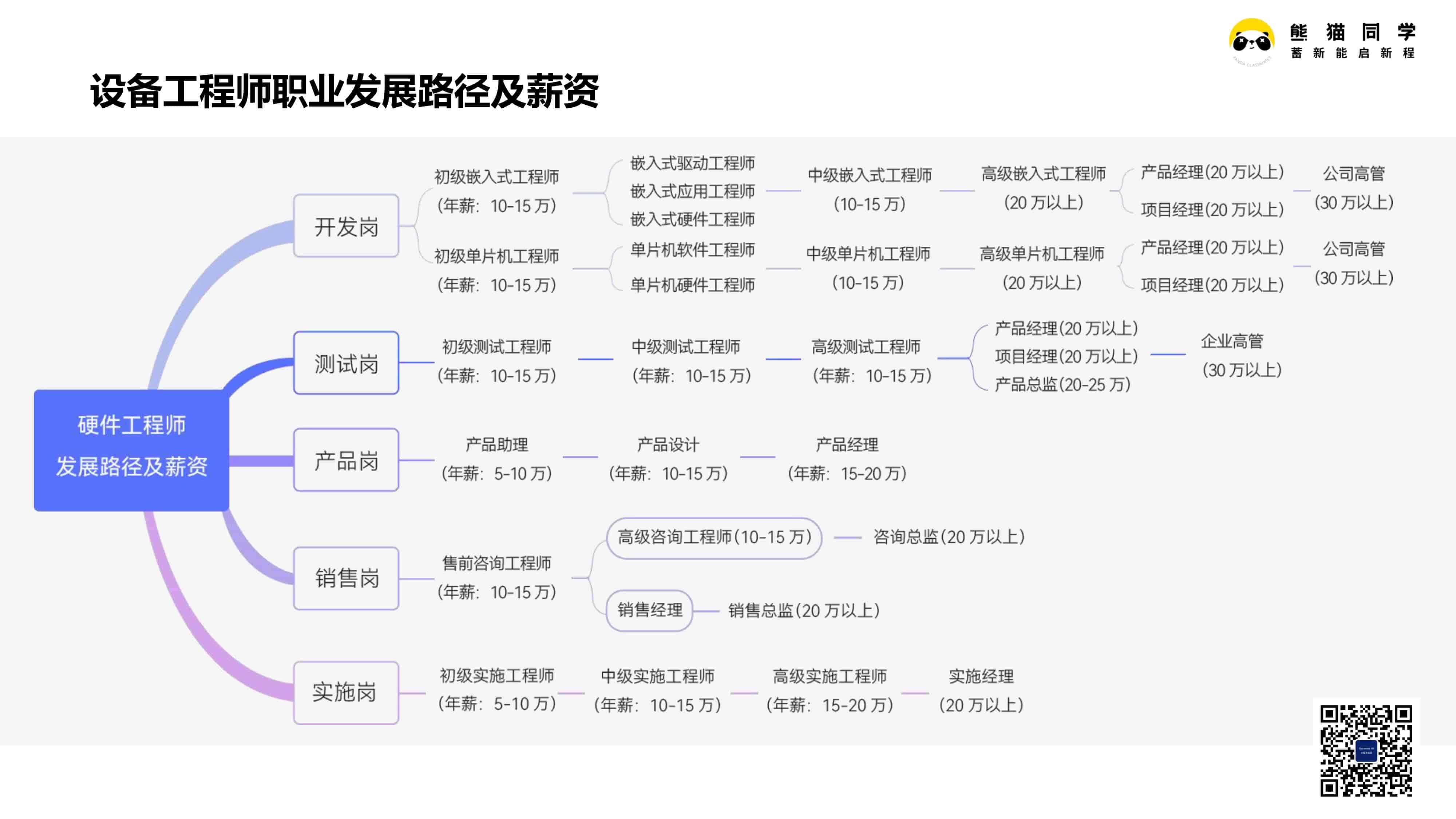The image size is (1456, 819).
Task: Click the 售前咨询工程师 label
Action: (x=496, y=563)
